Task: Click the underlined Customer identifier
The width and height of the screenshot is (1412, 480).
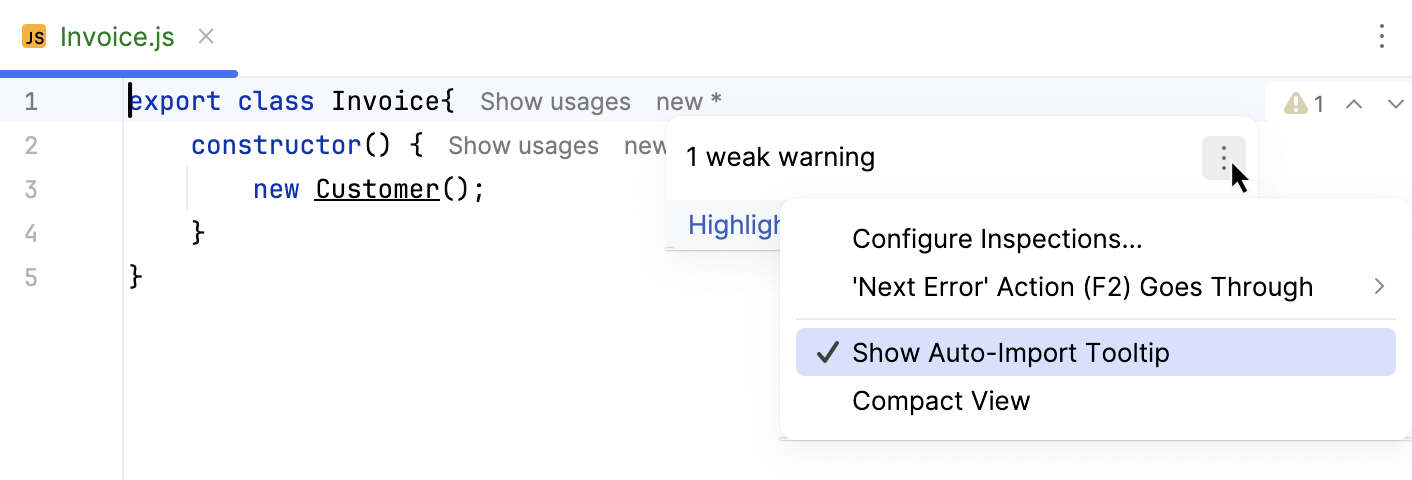Action: tap(377, 190)
